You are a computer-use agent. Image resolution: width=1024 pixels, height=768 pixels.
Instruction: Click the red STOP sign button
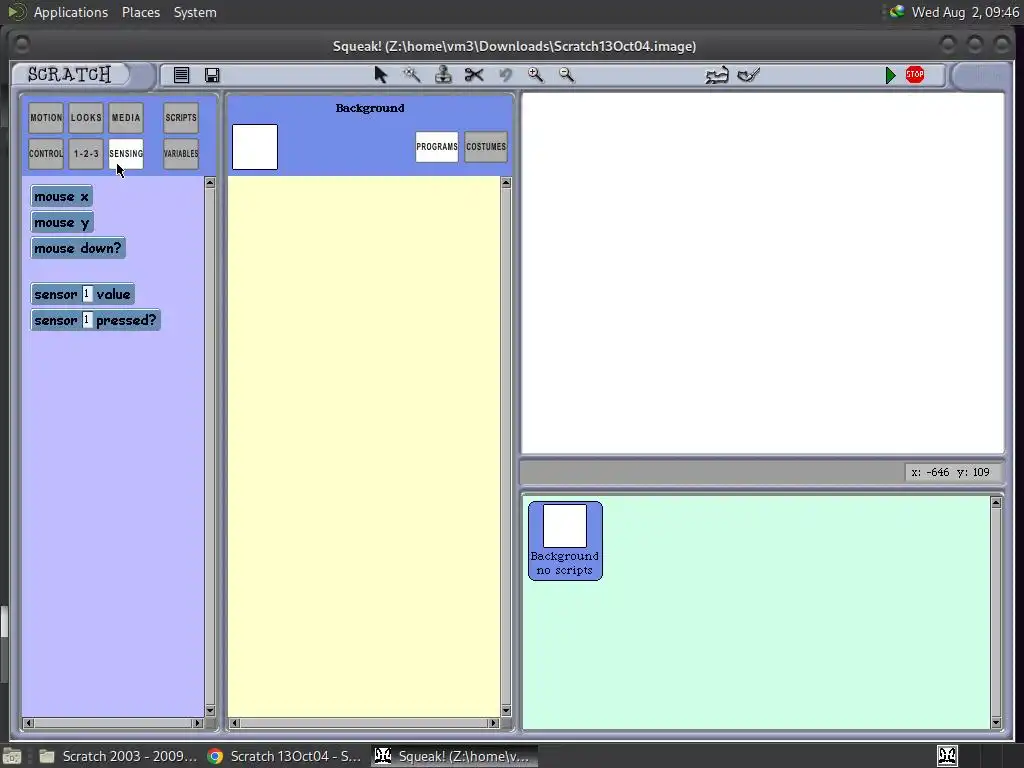tap(915, 74)
